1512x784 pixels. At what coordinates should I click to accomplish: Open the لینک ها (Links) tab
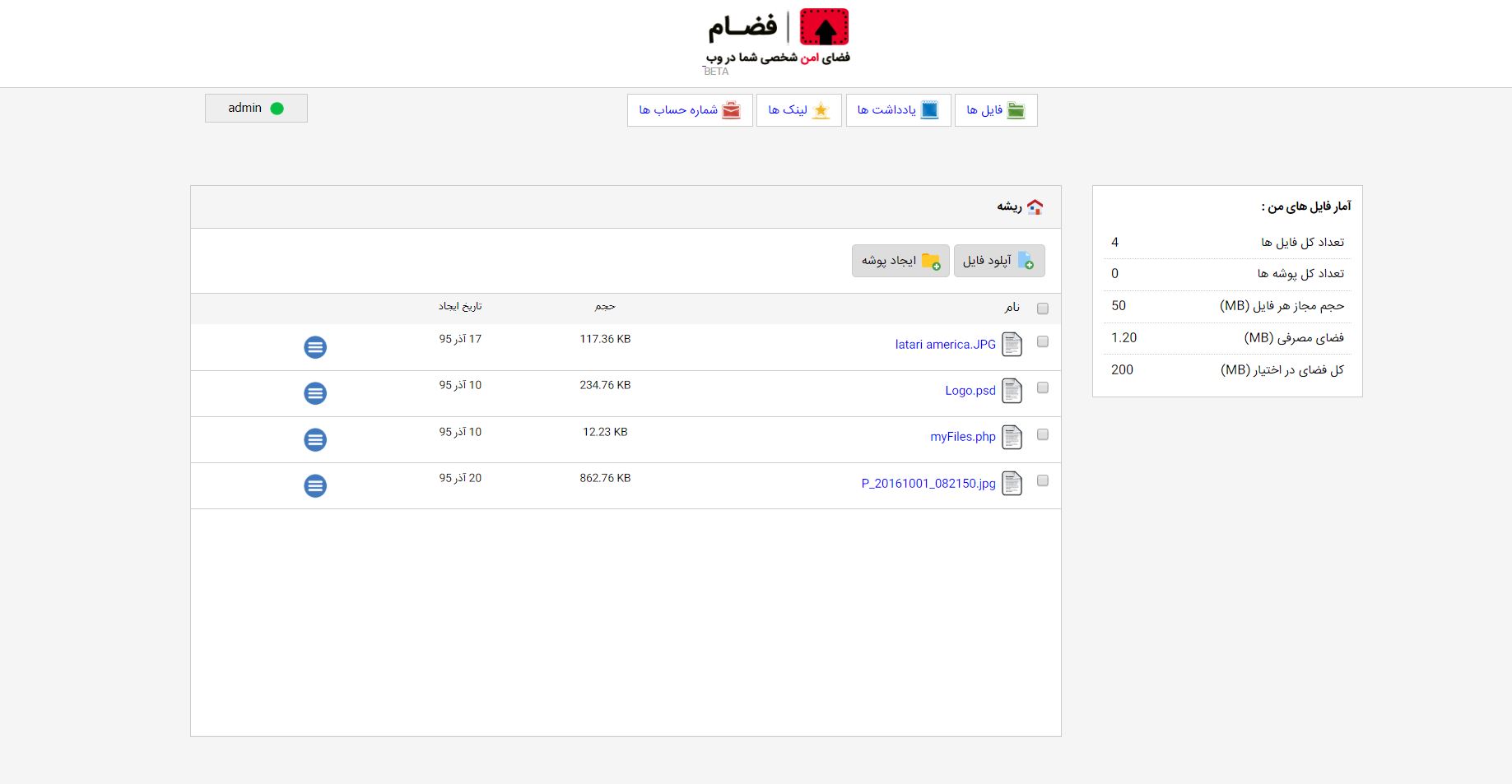click(x=798, y=110)
